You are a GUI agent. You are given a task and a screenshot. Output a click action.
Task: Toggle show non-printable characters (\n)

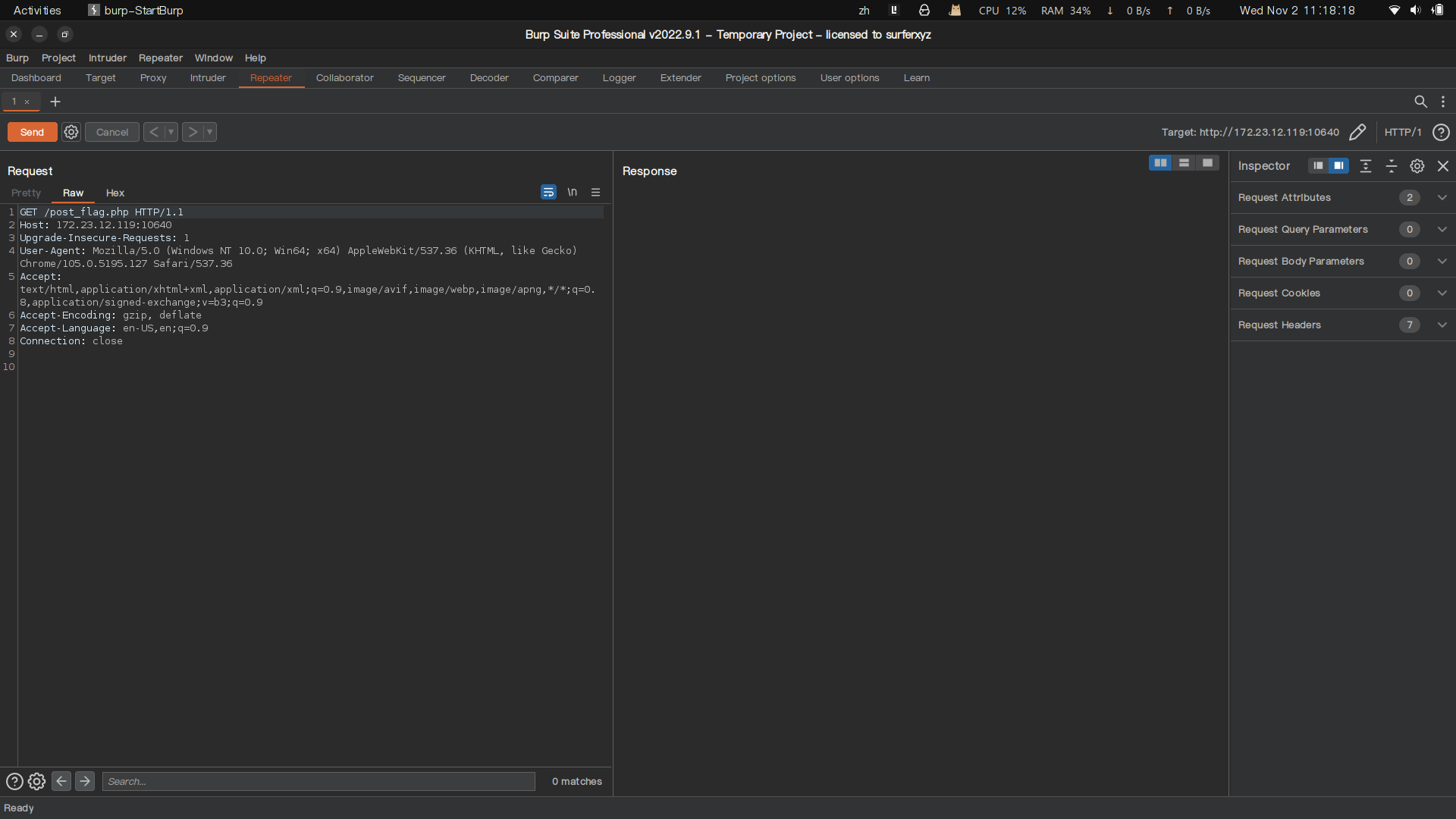tap(573, 193)
